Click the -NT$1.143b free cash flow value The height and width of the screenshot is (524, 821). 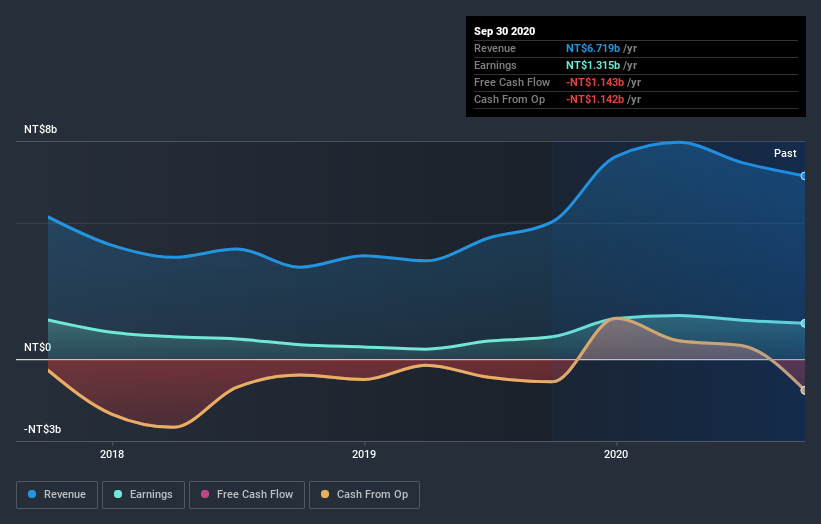click(x=595, y=82)
